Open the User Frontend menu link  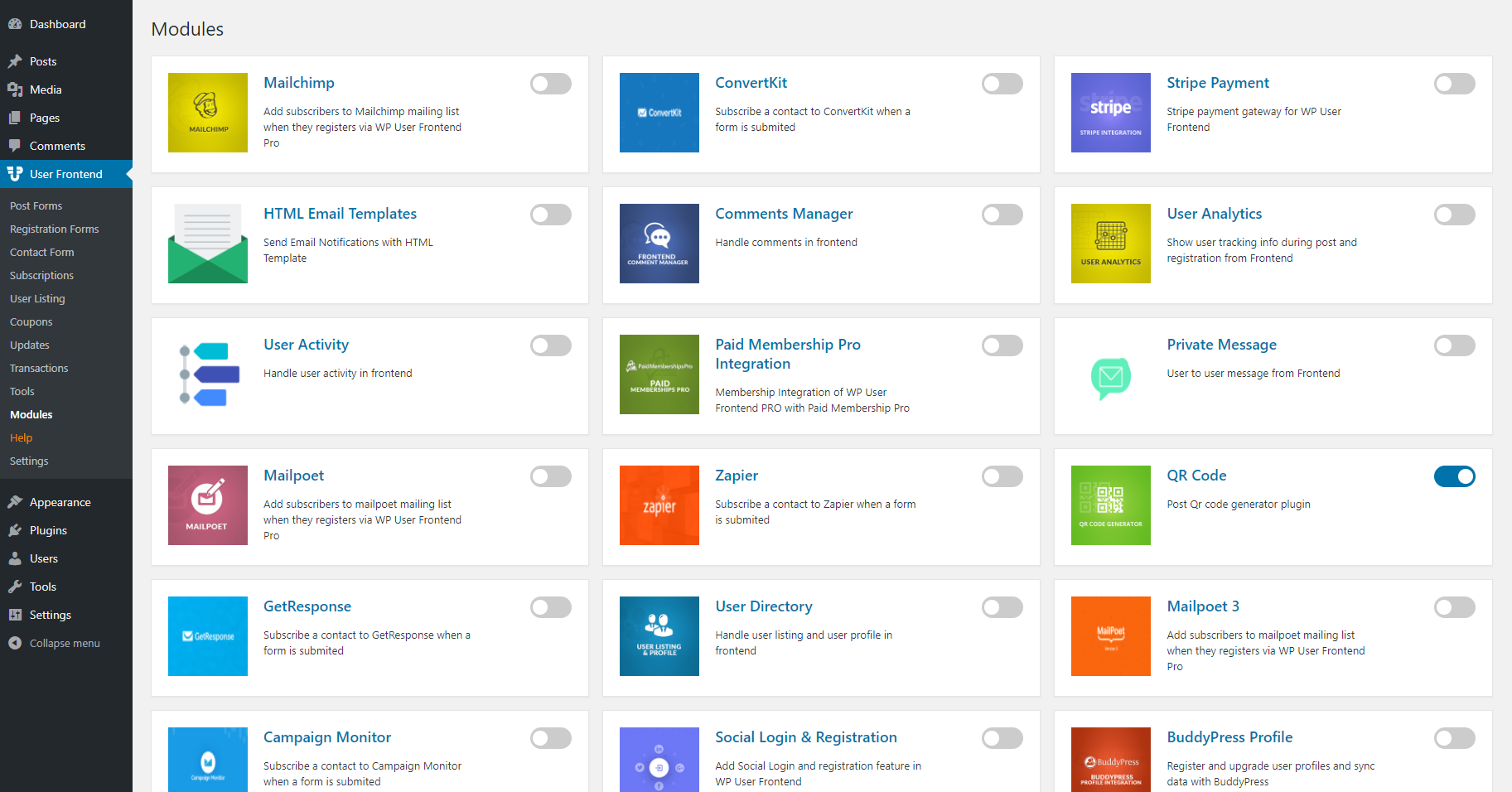66,174
